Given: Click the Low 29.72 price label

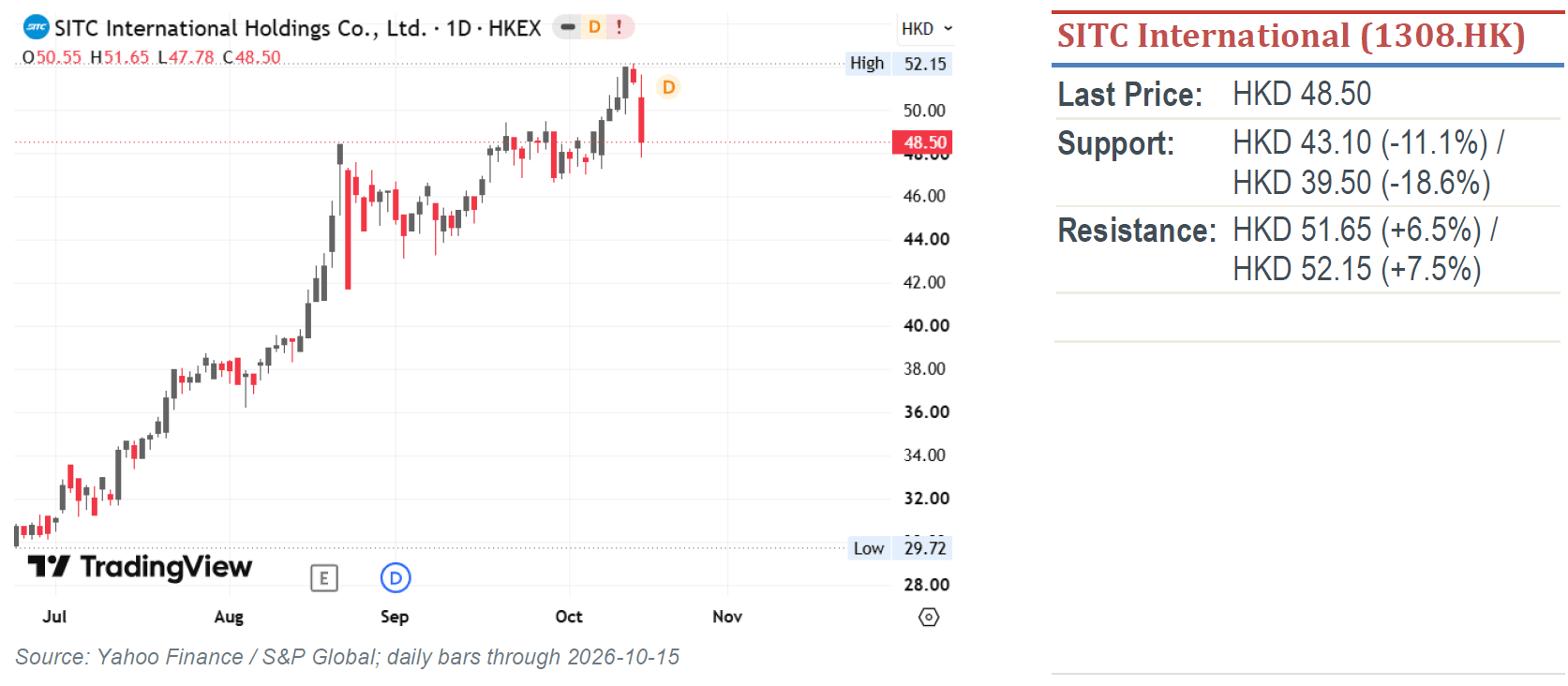Looking at the screenshot, I should (900, 548).
